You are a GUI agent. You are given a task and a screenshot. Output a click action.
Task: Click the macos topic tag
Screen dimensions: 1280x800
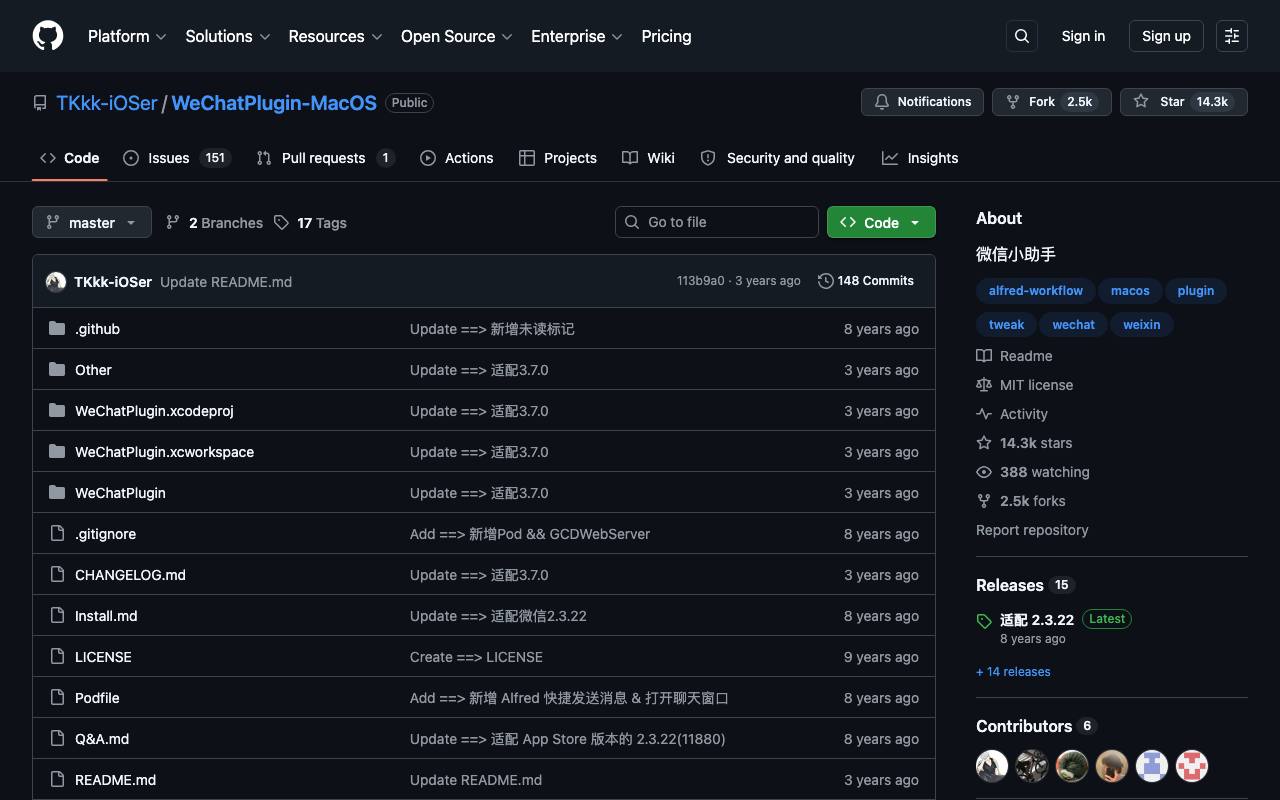click(1130, 291)
